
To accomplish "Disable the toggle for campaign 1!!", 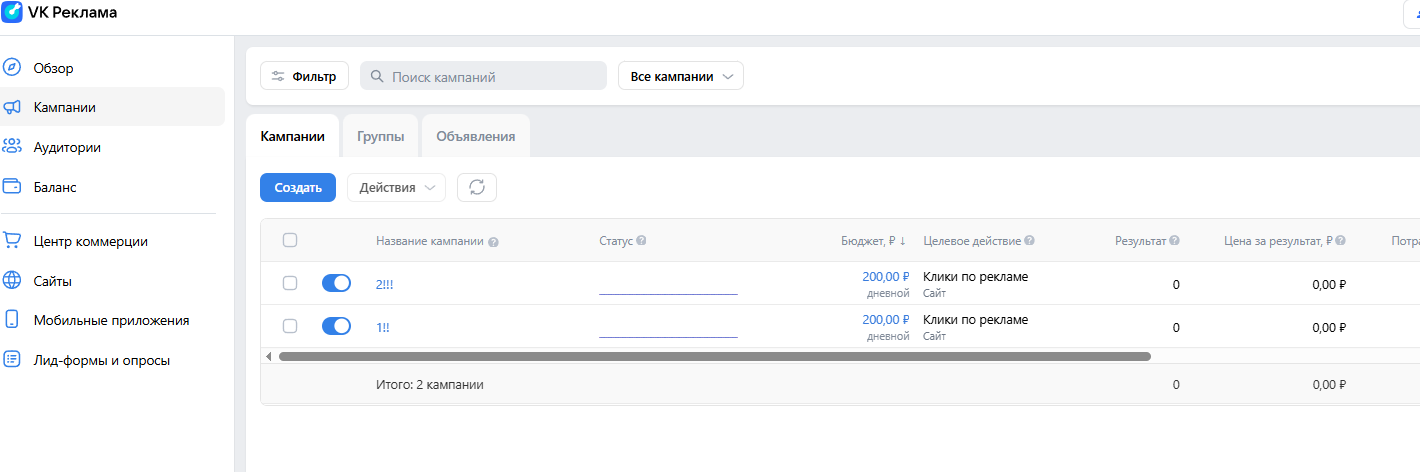I will [336, 326].
